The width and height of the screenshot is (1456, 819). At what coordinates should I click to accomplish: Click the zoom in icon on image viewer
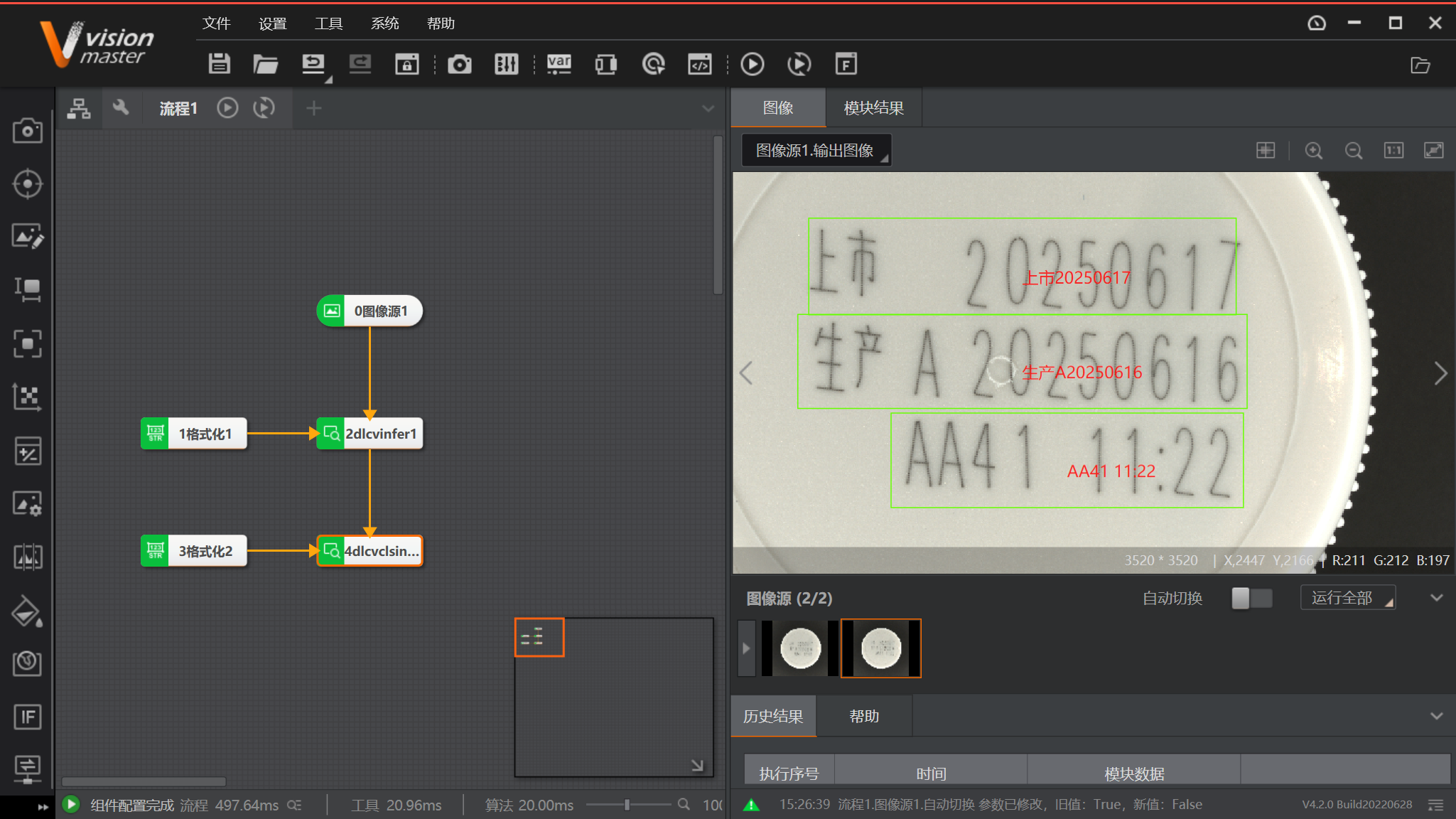[x=1313, y=151]
